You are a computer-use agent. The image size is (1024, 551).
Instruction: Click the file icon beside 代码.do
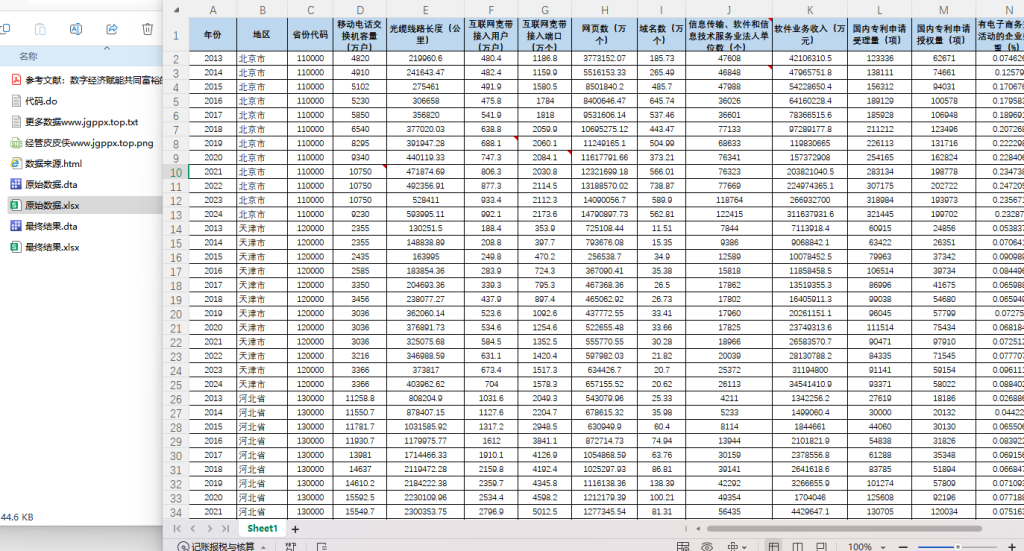[x=16, y=101]
